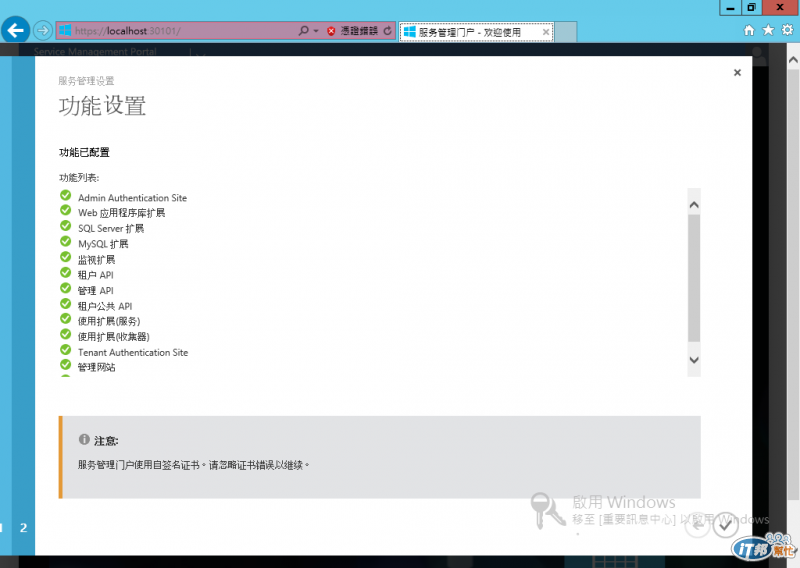Click the 'MySQL 扩展' list entry
Screen dimensions: 800x568
pos(103,244)
